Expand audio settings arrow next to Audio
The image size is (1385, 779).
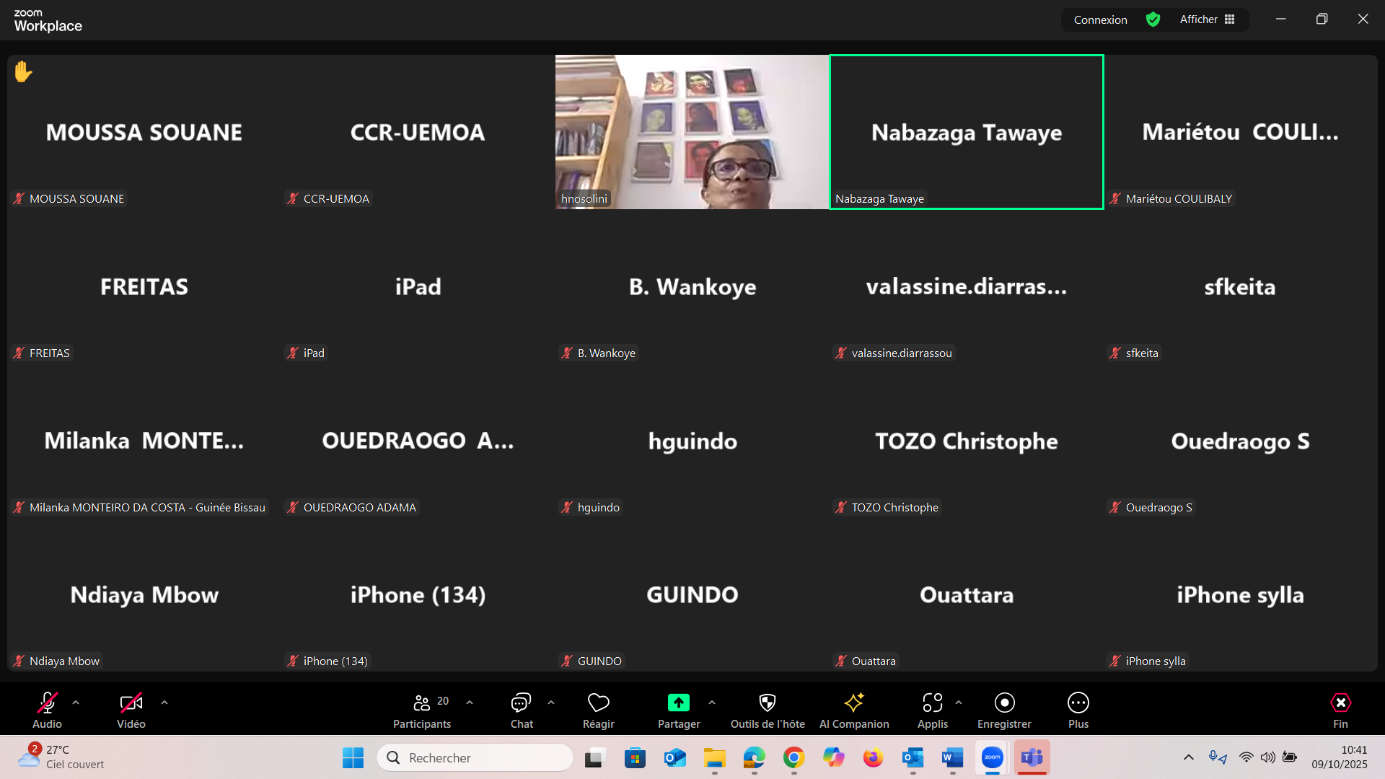pos(76,702)
